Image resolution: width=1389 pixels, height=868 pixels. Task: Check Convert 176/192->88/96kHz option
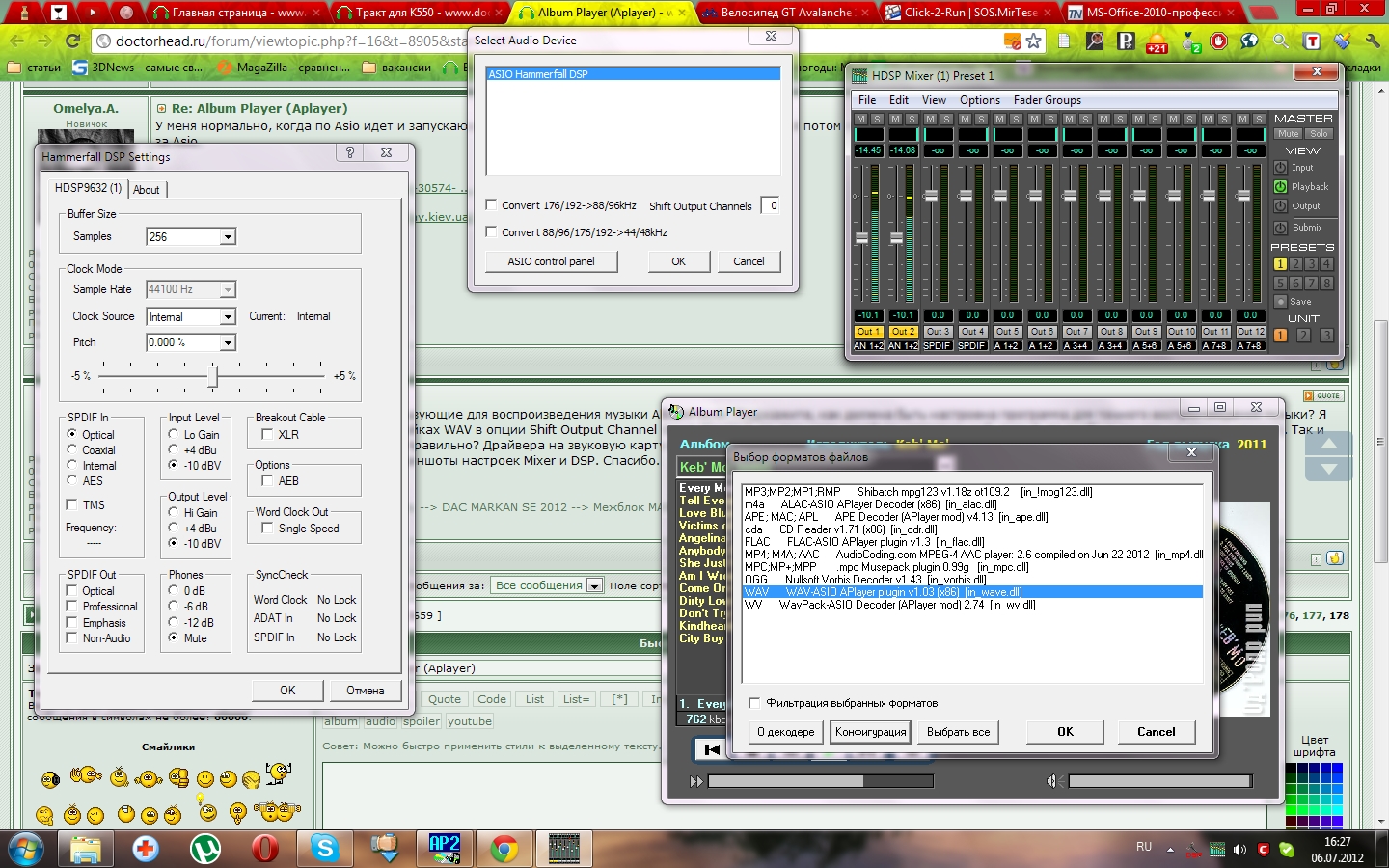click(x=492, y=204)
